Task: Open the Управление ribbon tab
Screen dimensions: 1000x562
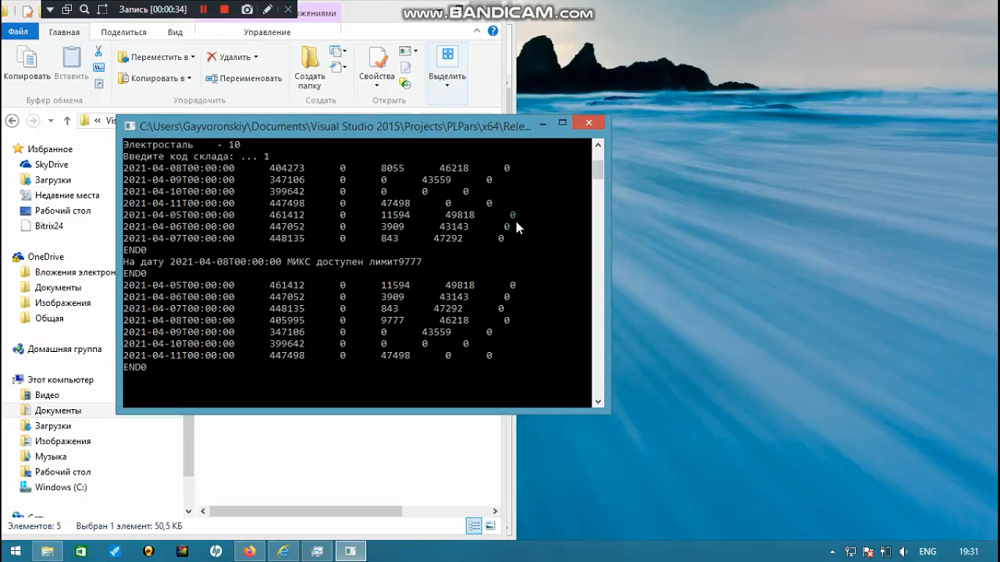Action: (x=267, y=32)
